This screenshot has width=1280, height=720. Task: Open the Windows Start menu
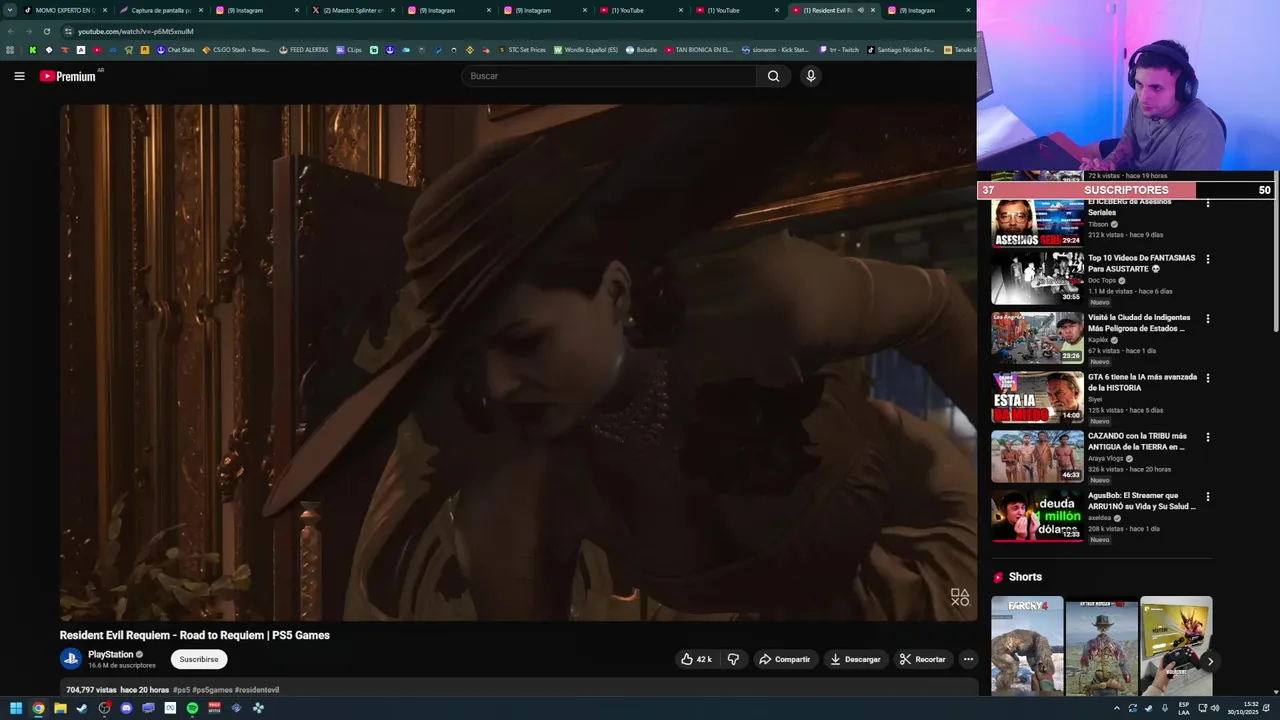tap(16, 708)
